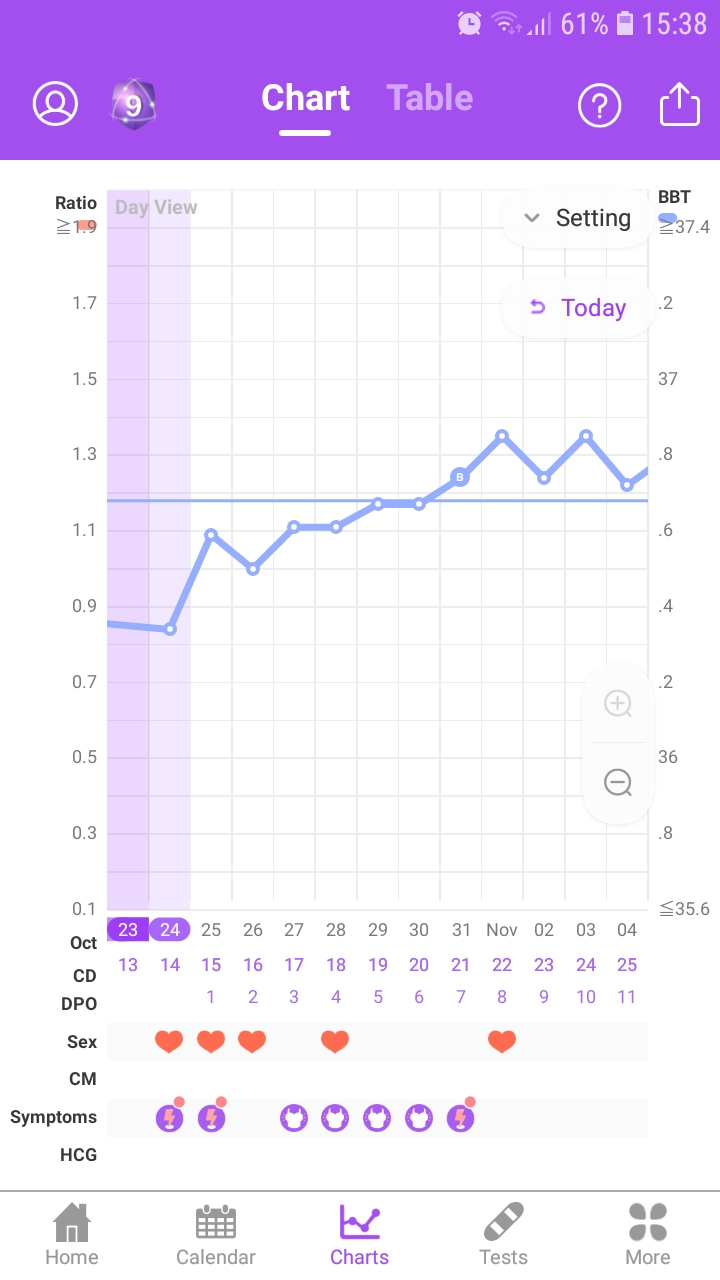Tap the share export icon
This screenshot has width=720, height=1280.
point(680,103)
